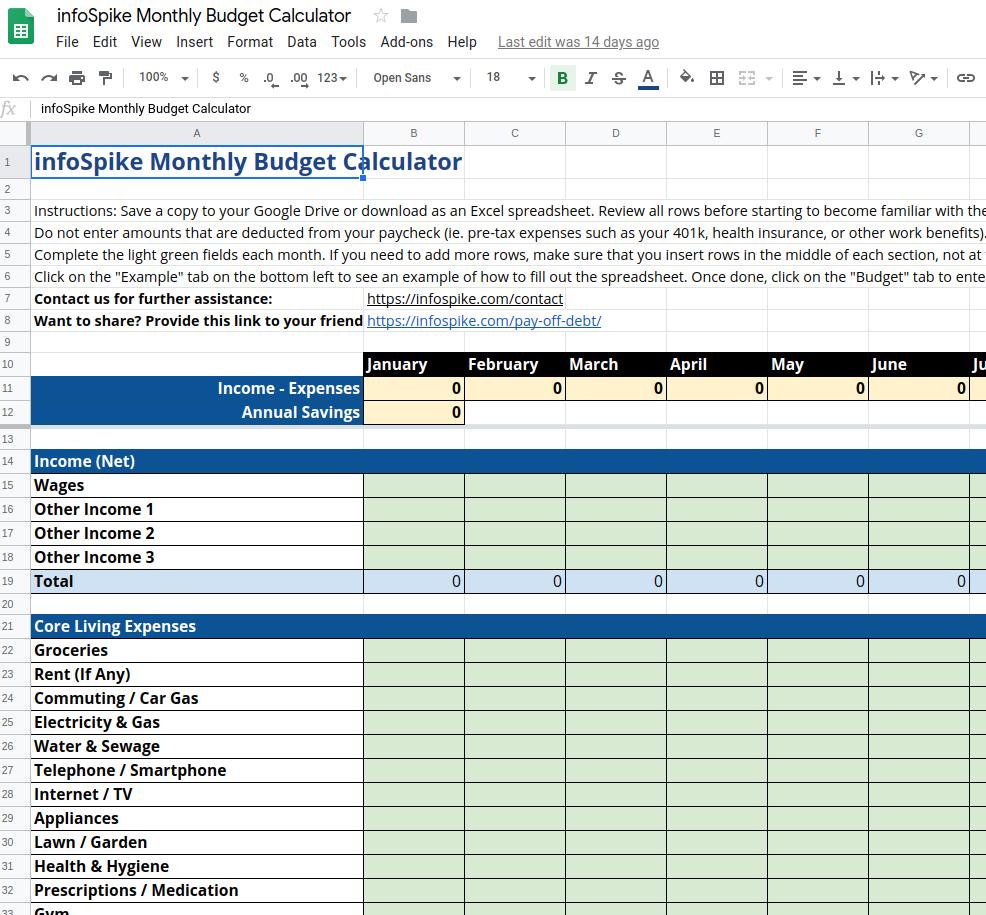Open the font size 18 dropdown
Screen dimensions: 986x915
(511, 78)
